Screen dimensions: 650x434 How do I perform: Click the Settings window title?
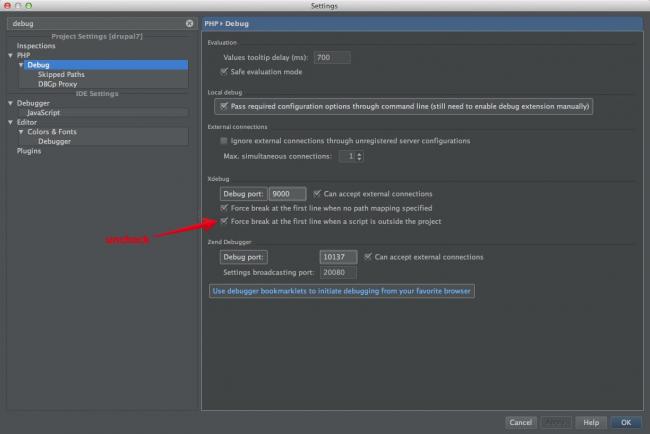(324, 6)
